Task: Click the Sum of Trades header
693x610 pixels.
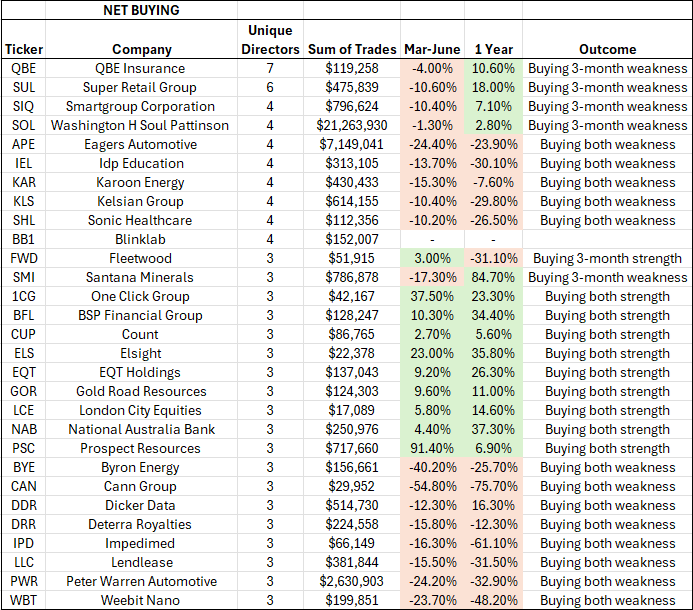Action: click(x=350, y=49)
